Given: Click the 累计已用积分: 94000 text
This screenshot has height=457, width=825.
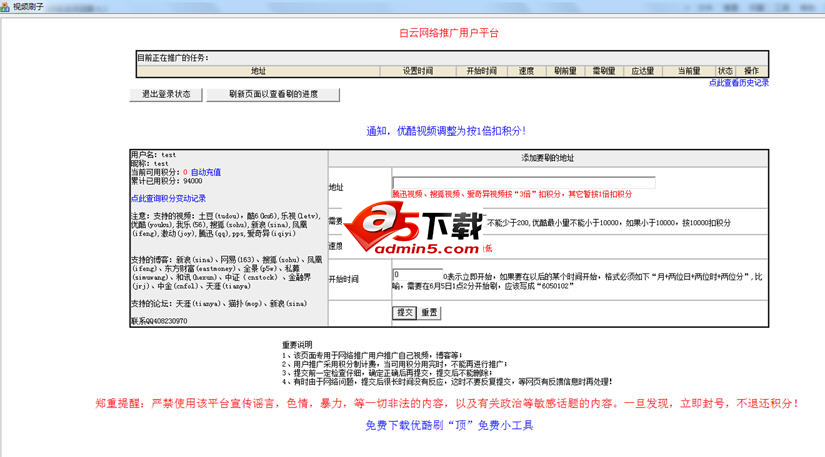Looking at the screenshot, I should pos(167,181).
